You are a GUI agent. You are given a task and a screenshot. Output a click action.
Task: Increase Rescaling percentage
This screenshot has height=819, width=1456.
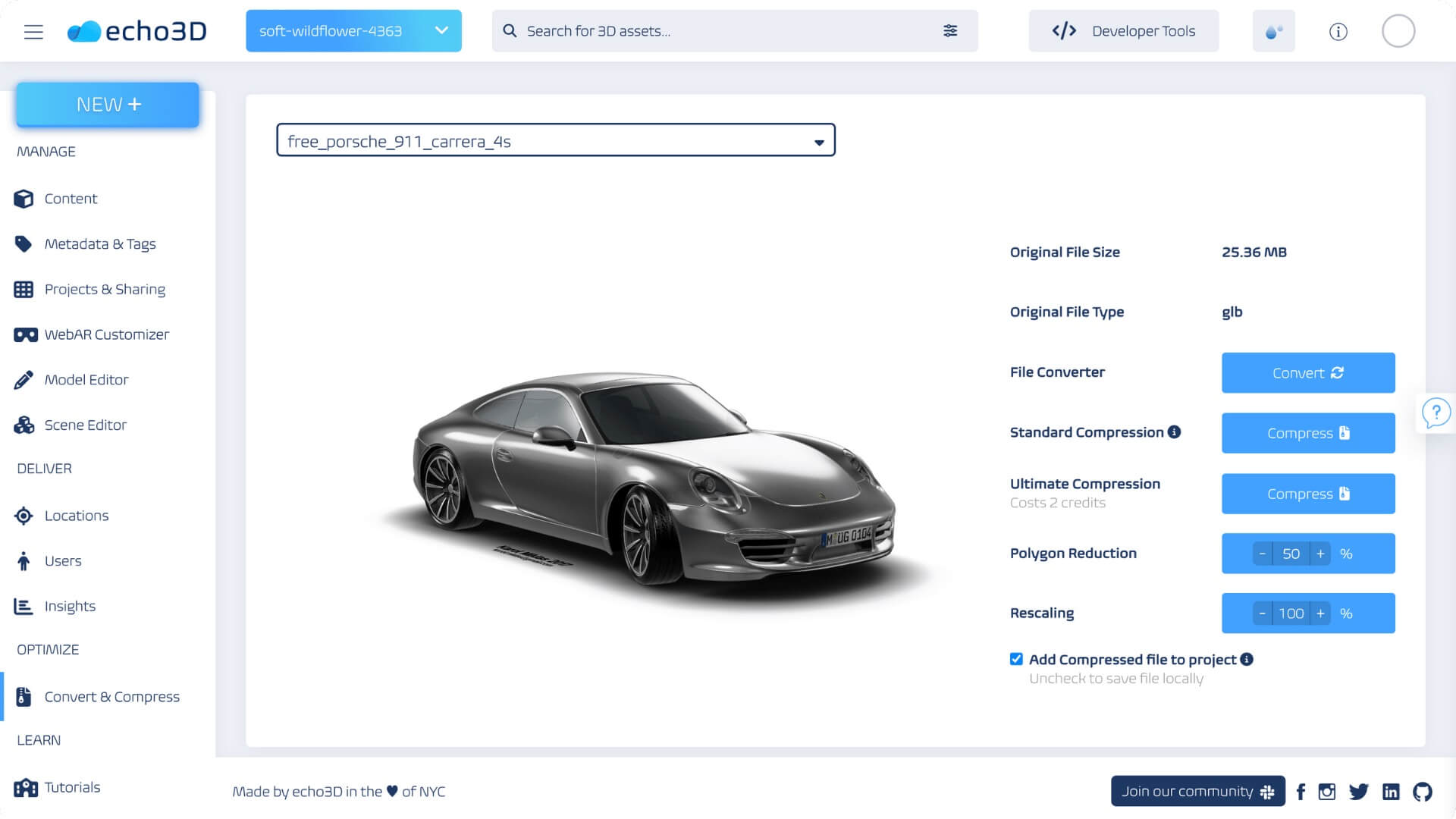1320,613
